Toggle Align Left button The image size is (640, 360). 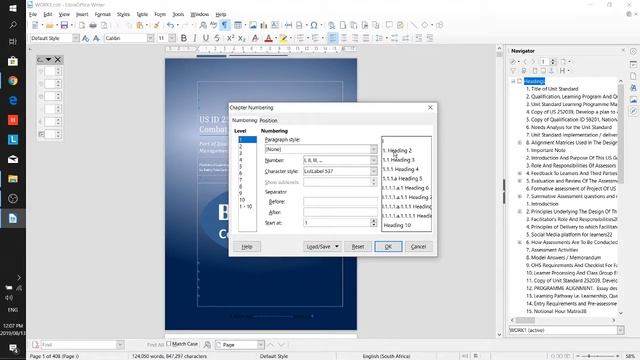point(333,38)
